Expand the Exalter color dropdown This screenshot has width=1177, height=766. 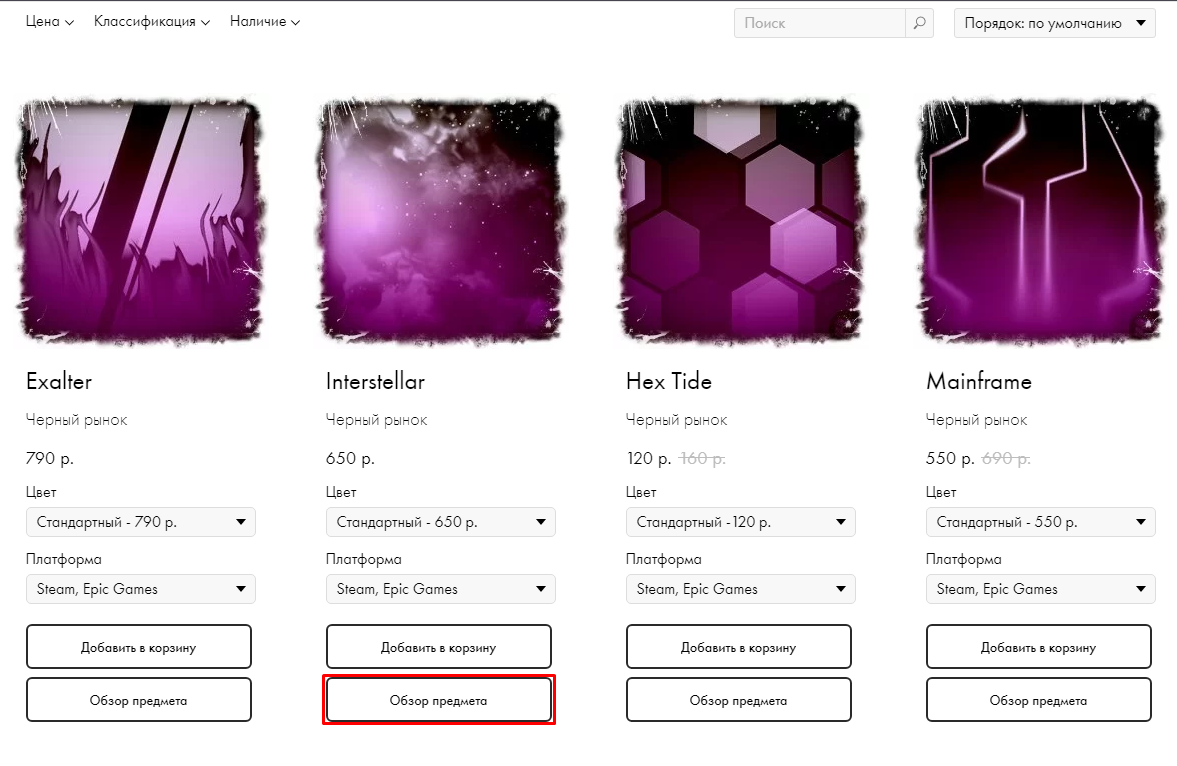click(141, 522)
